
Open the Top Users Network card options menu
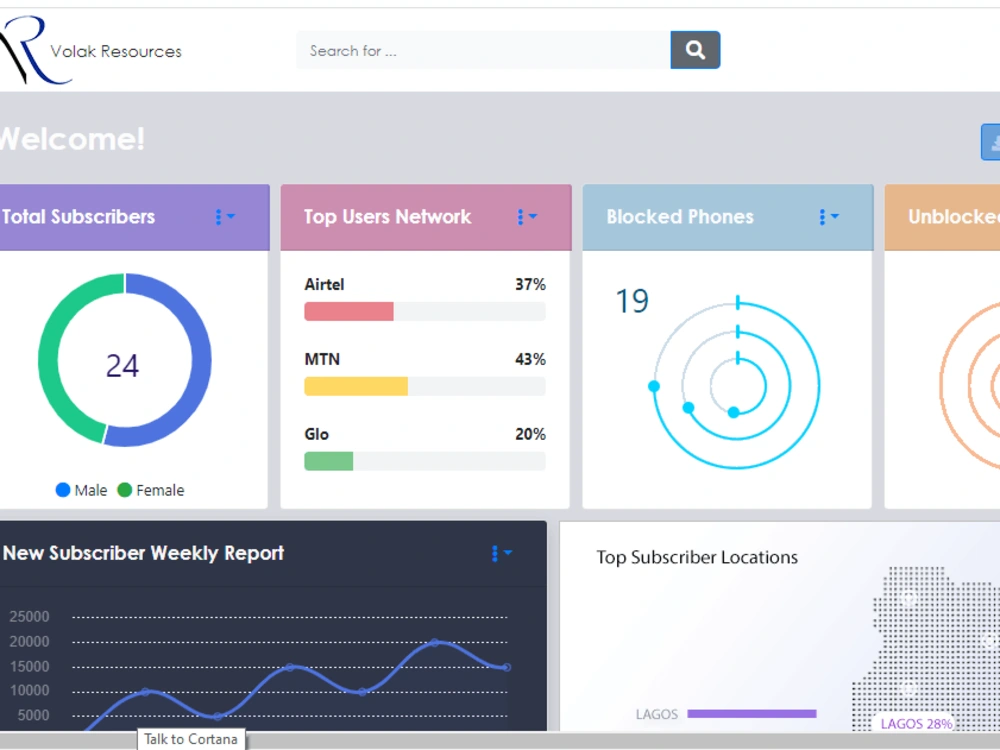point(527,217)
